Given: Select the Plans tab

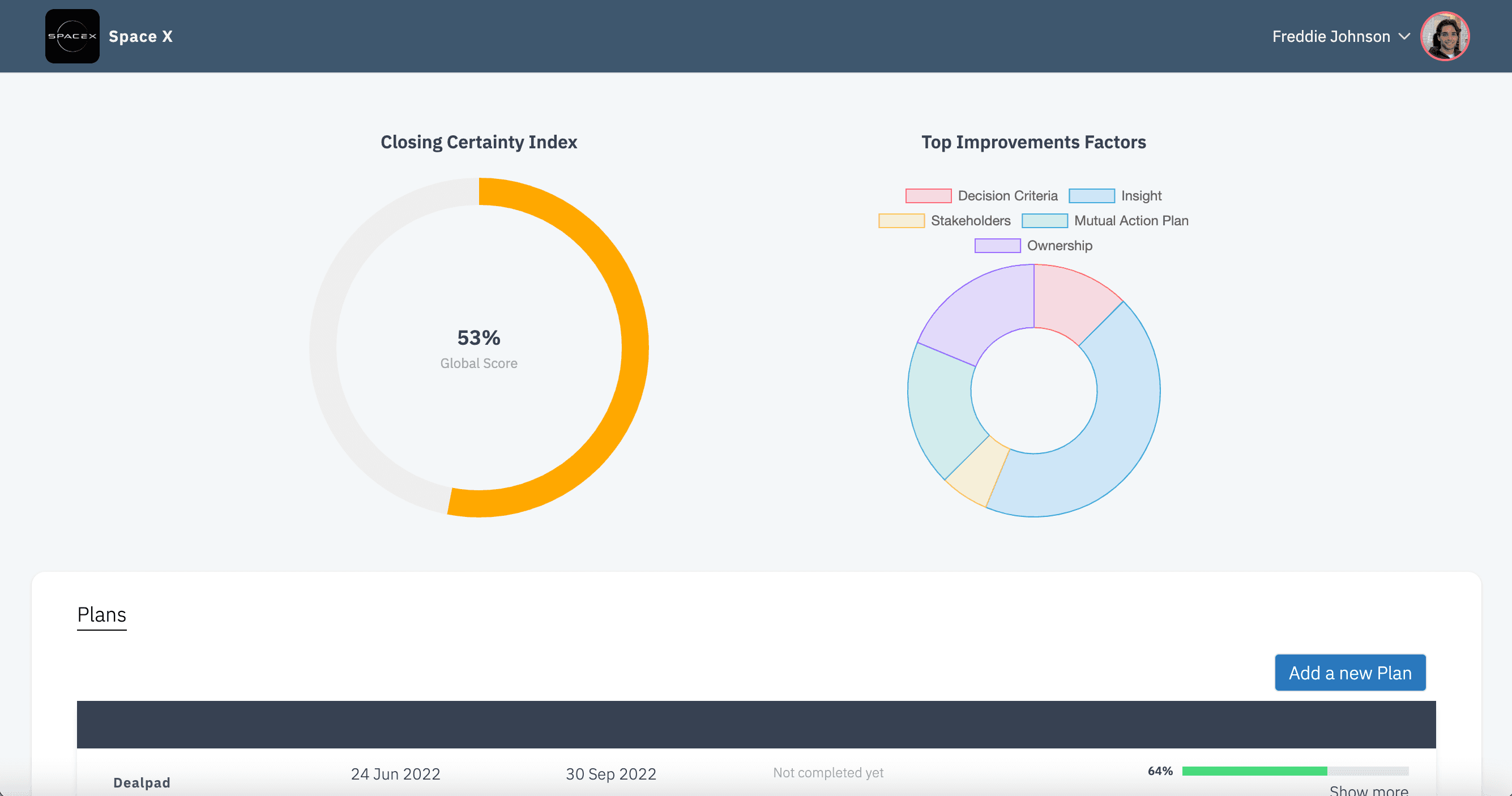Looking at the screenshot, I should tap(101, 615).
